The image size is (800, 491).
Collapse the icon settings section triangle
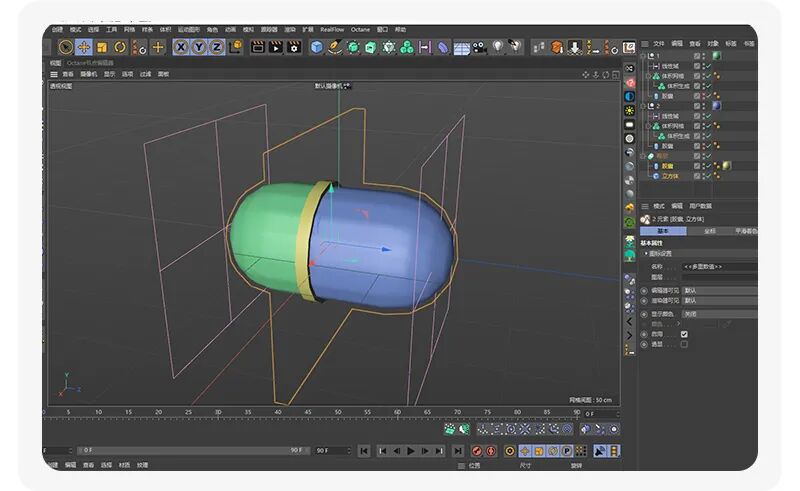[x=646, y=253]
